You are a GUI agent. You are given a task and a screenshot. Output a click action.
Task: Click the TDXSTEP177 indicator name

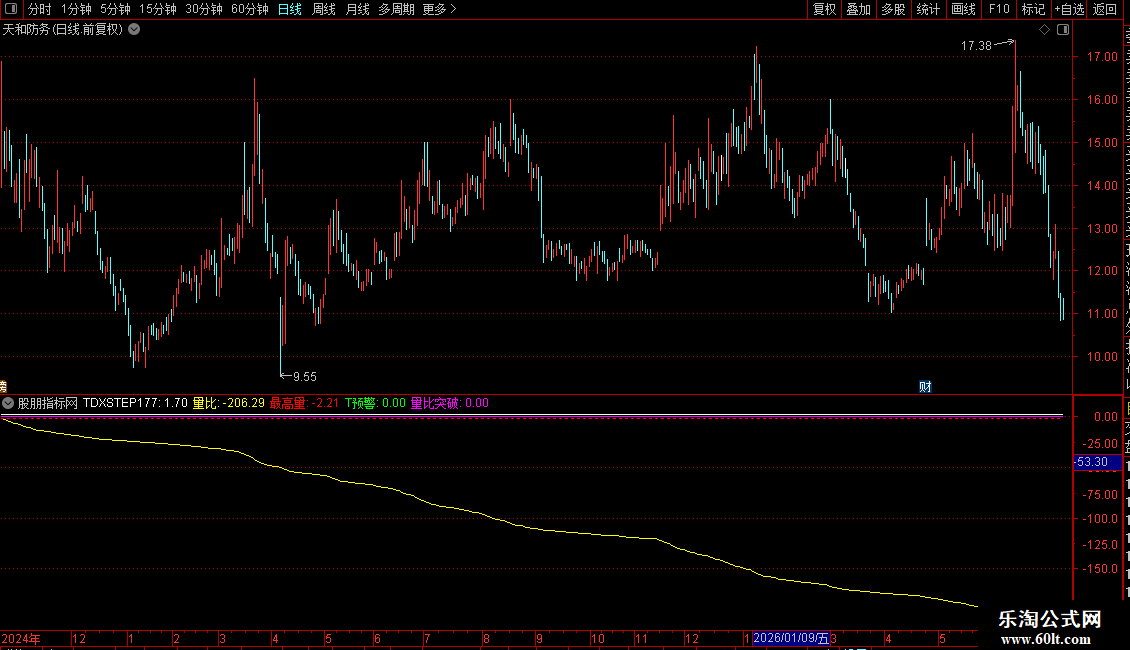[135, 404]
